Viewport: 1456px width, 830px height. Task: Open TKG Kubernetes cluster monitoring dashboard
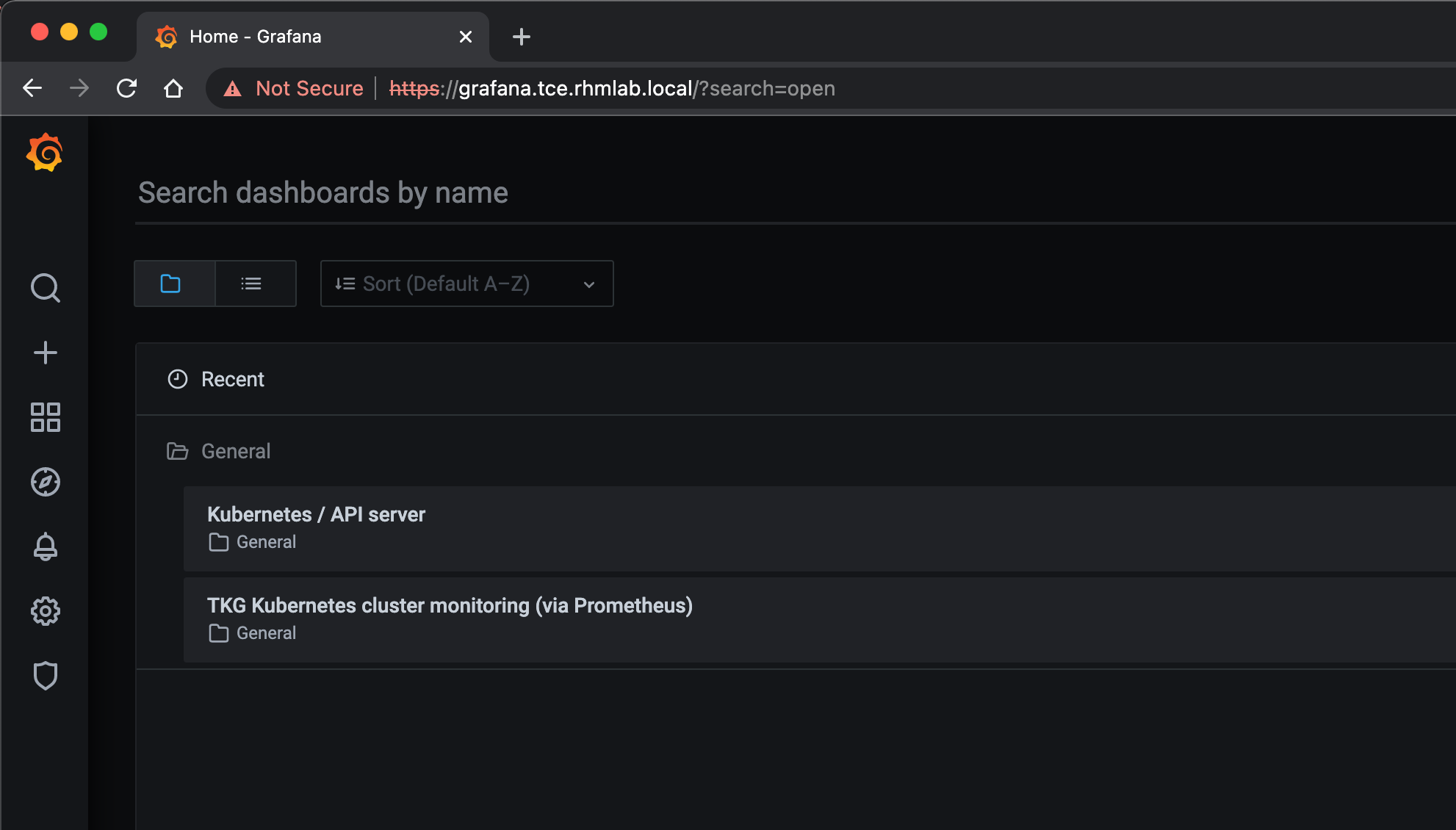click(x=819, y=619)
